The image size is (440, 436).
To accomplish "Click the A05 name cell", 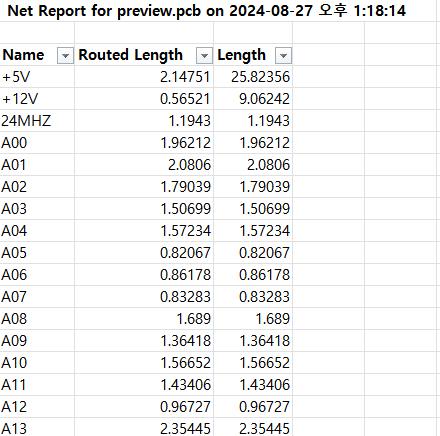I will 37,253.
